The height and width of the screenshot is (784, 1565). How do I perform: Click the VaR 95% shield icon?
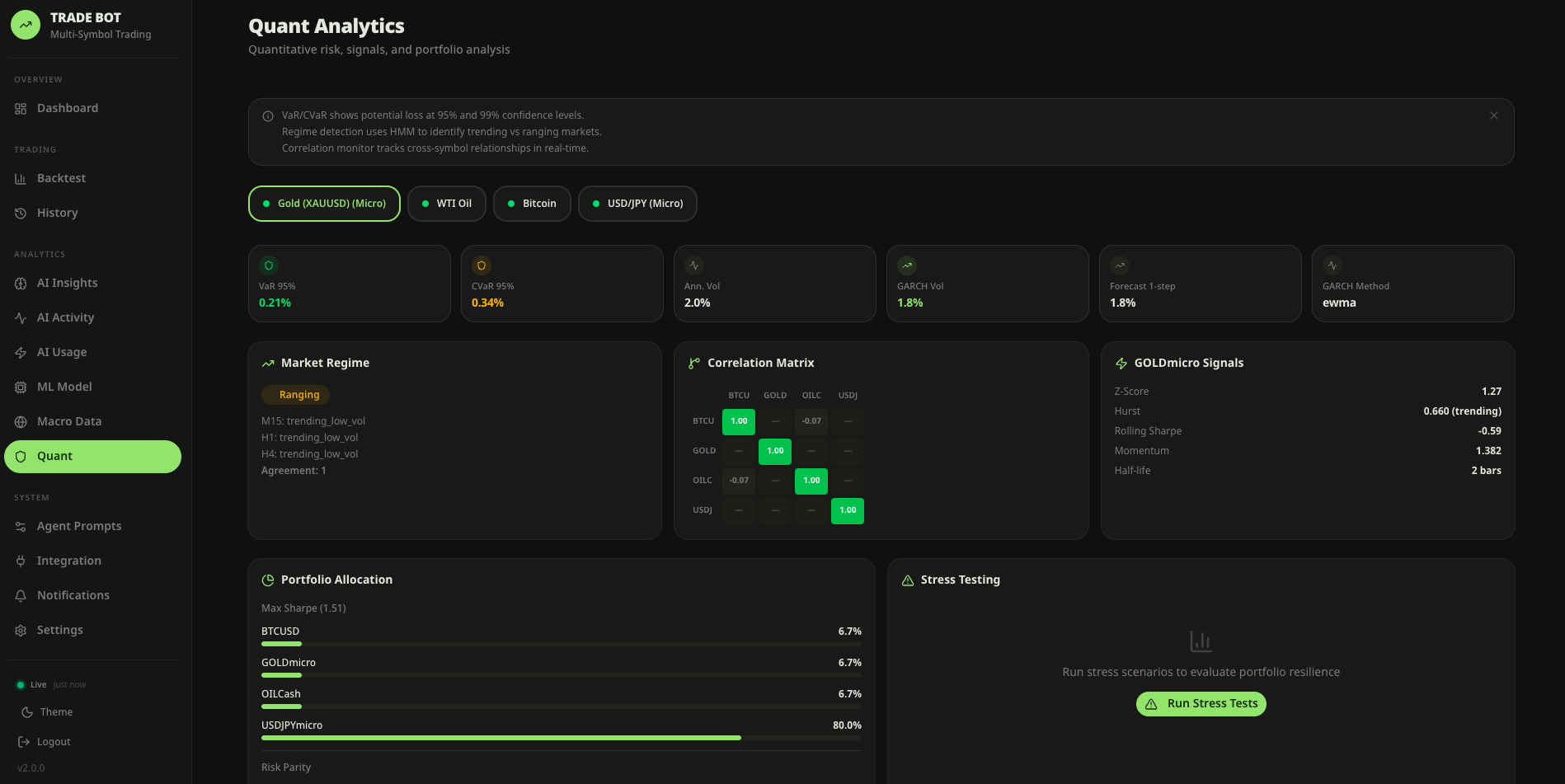click(x=269, y=265)
